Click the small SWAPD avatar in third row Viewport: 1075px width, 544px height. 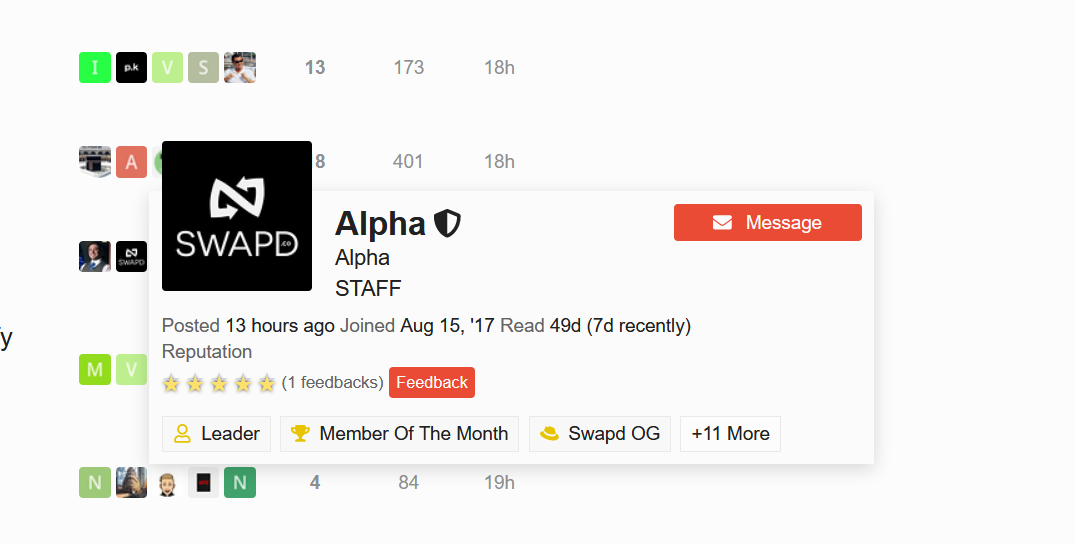coord(132,257)
